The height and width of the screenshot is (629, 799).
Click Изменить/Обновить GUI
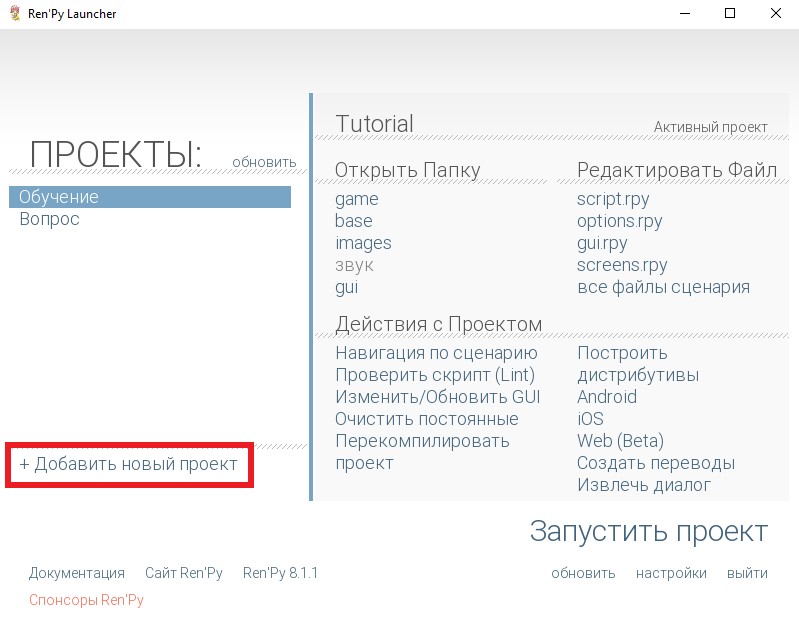click(437, 397)
